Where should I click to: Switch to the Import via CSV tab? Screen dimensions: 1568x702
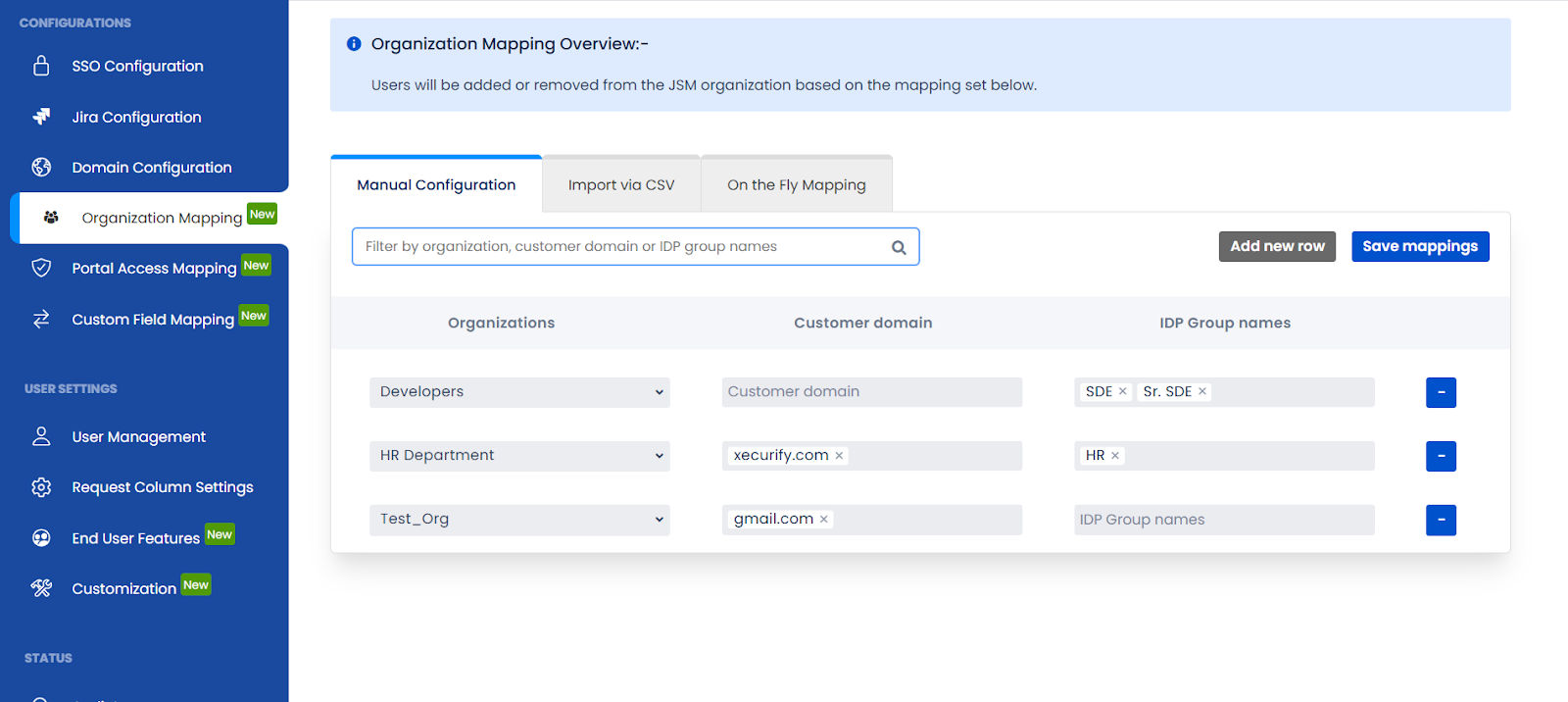coord(621,184)
